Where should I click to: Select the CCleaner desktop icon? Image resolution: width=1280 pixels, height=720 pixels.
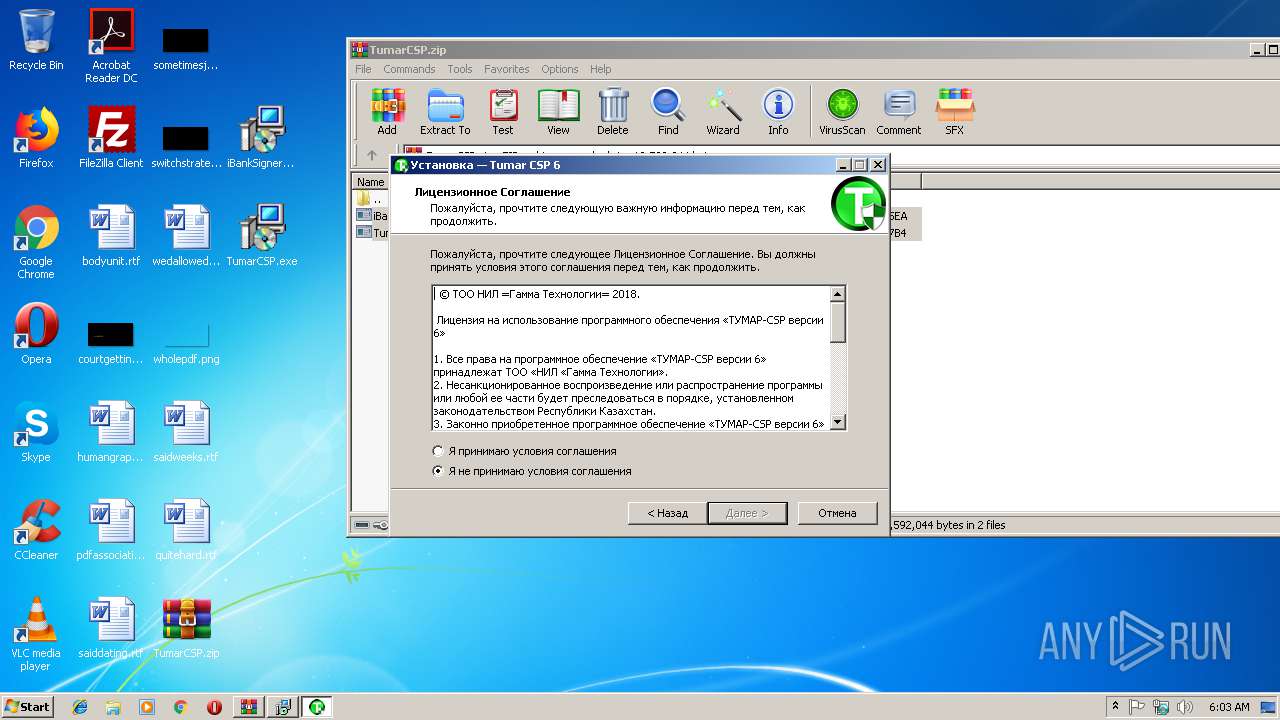click(x=36, y=530)
